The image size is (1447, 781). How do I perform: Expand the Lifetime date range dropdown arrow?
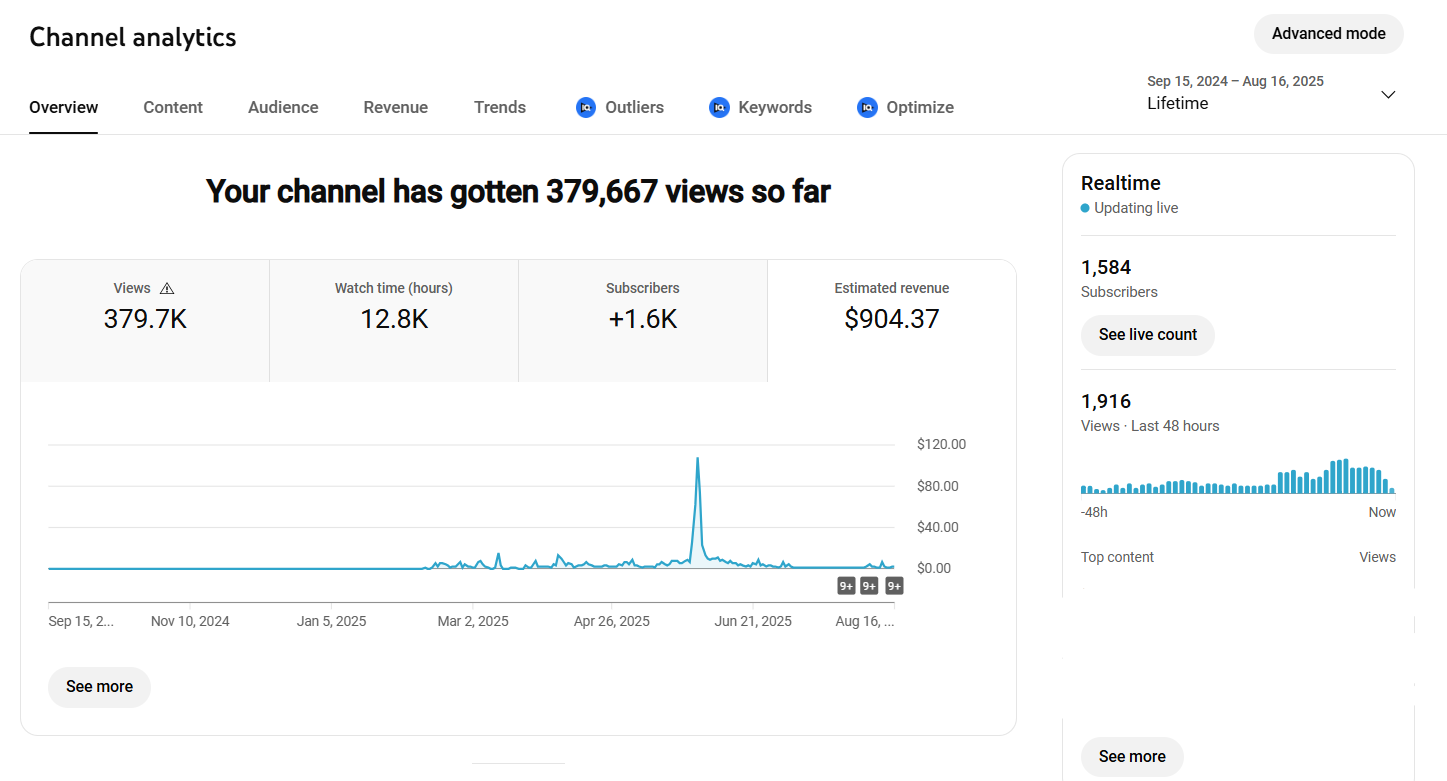click(1388, 95)
